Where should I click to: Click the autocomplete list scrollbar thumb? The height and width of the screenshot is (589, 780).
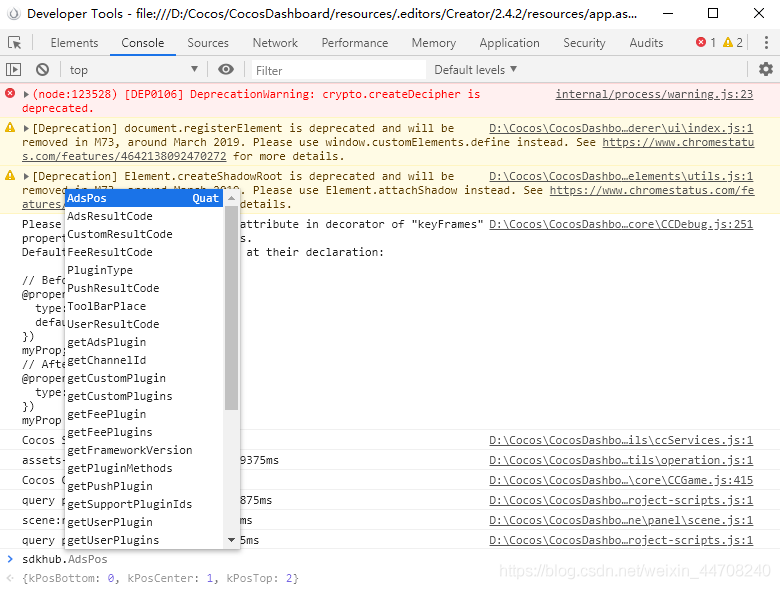coord(231,307)
